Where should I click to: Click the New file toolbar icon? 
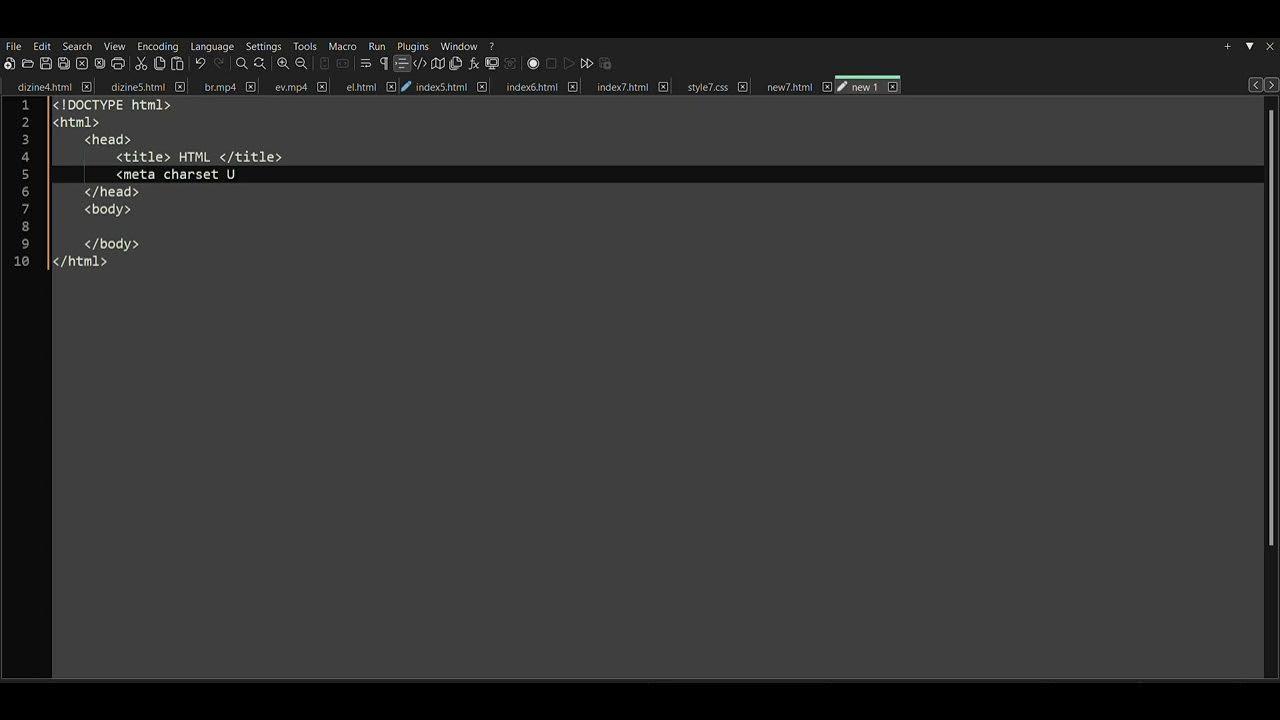pos(10,63)
